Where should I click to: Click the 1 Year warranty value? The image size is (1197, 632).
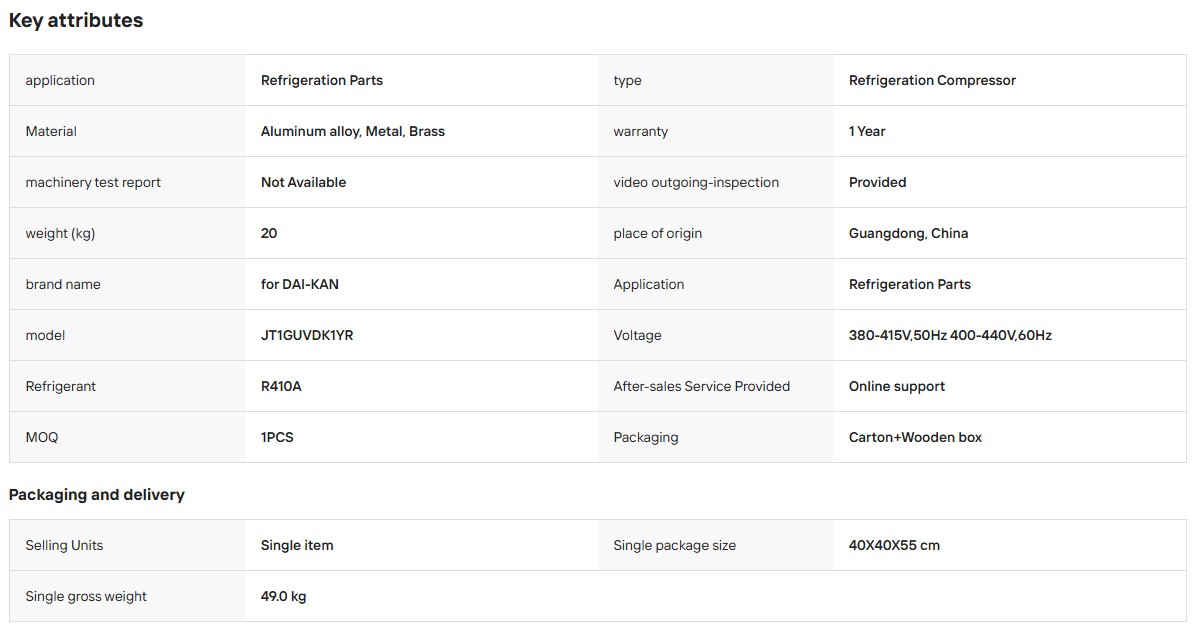tap(867, 131)
